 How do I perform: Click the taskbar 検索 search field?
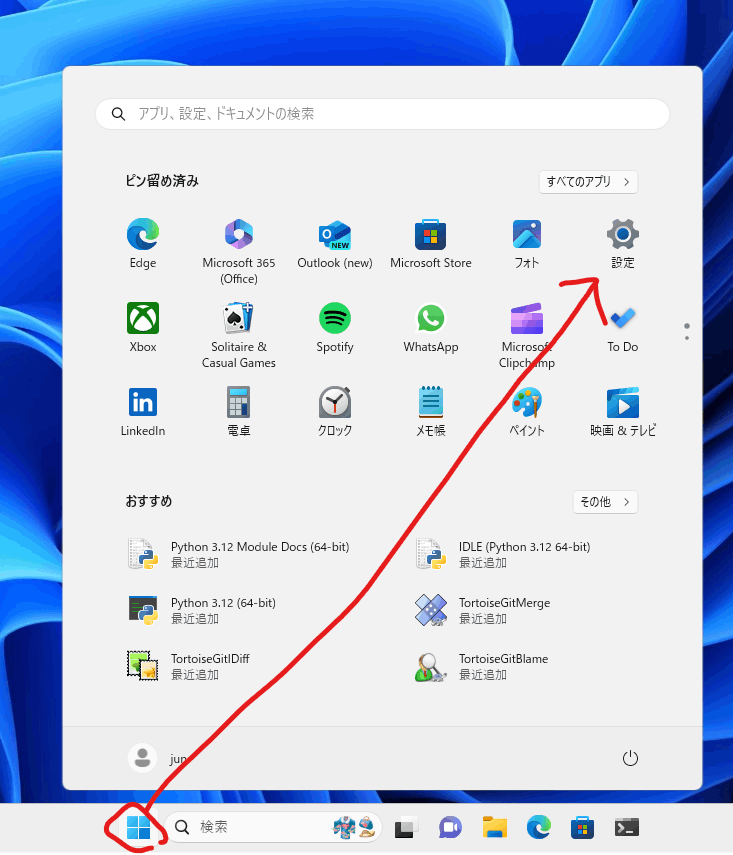click(x=273, y=827)
